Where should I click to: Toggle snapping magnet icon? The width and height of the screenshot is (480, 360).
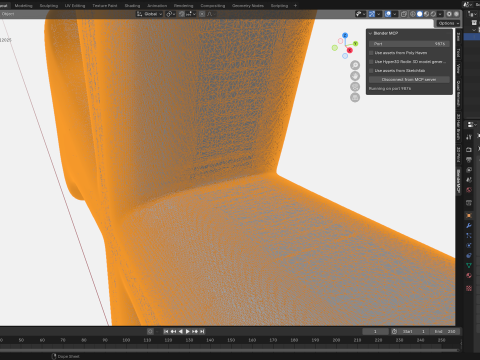[x=182, y=14]
